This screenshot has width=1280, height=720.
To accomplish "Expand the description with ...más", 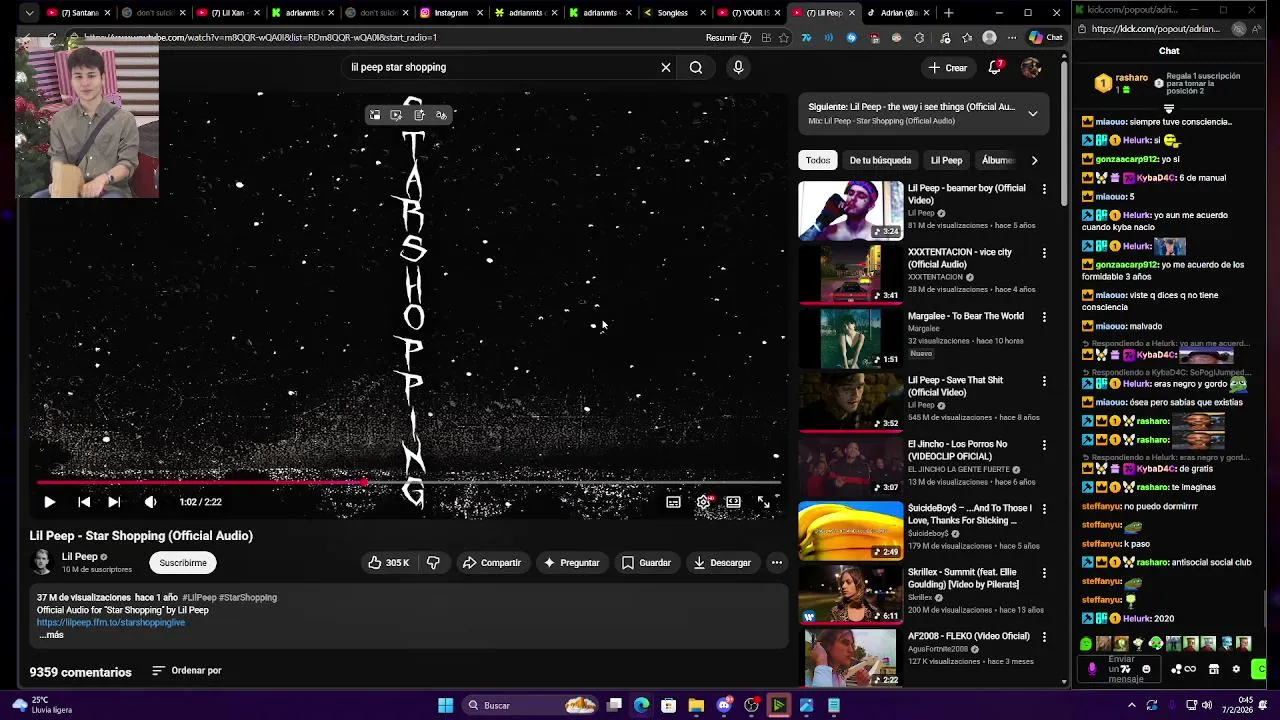I will (51, 635).
